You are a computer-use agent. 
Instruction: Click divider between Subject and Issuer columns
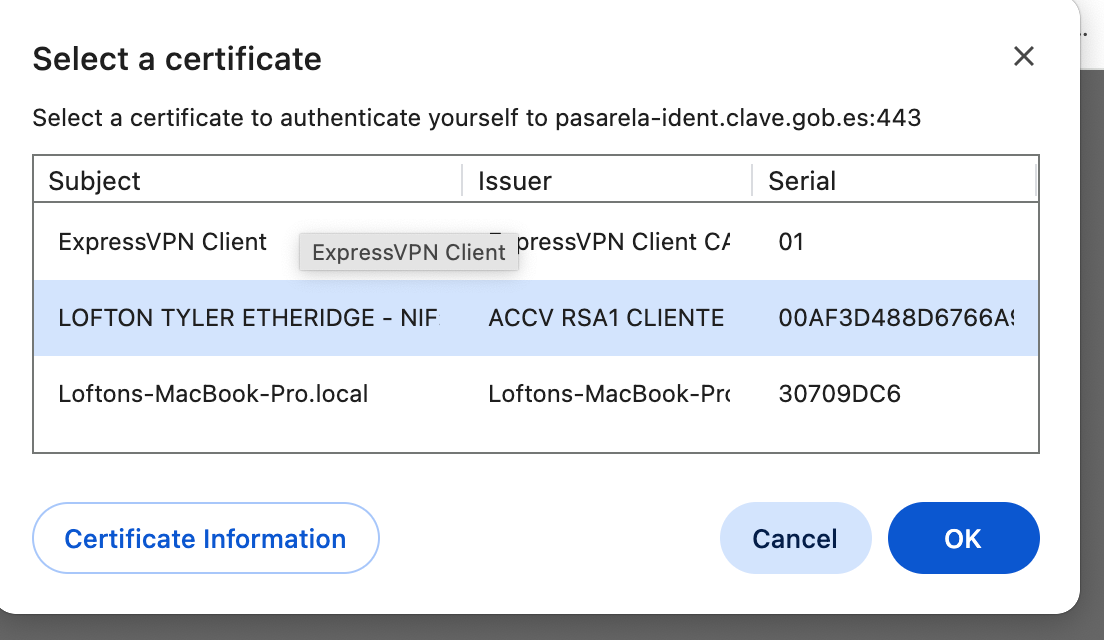point(462,181)
